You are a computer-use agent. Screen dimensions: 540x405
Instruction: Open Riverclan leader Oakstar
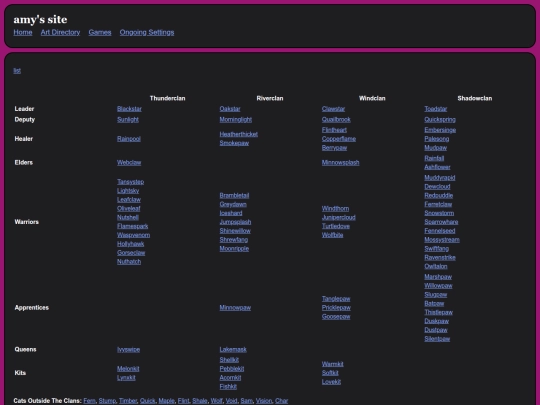230,109
